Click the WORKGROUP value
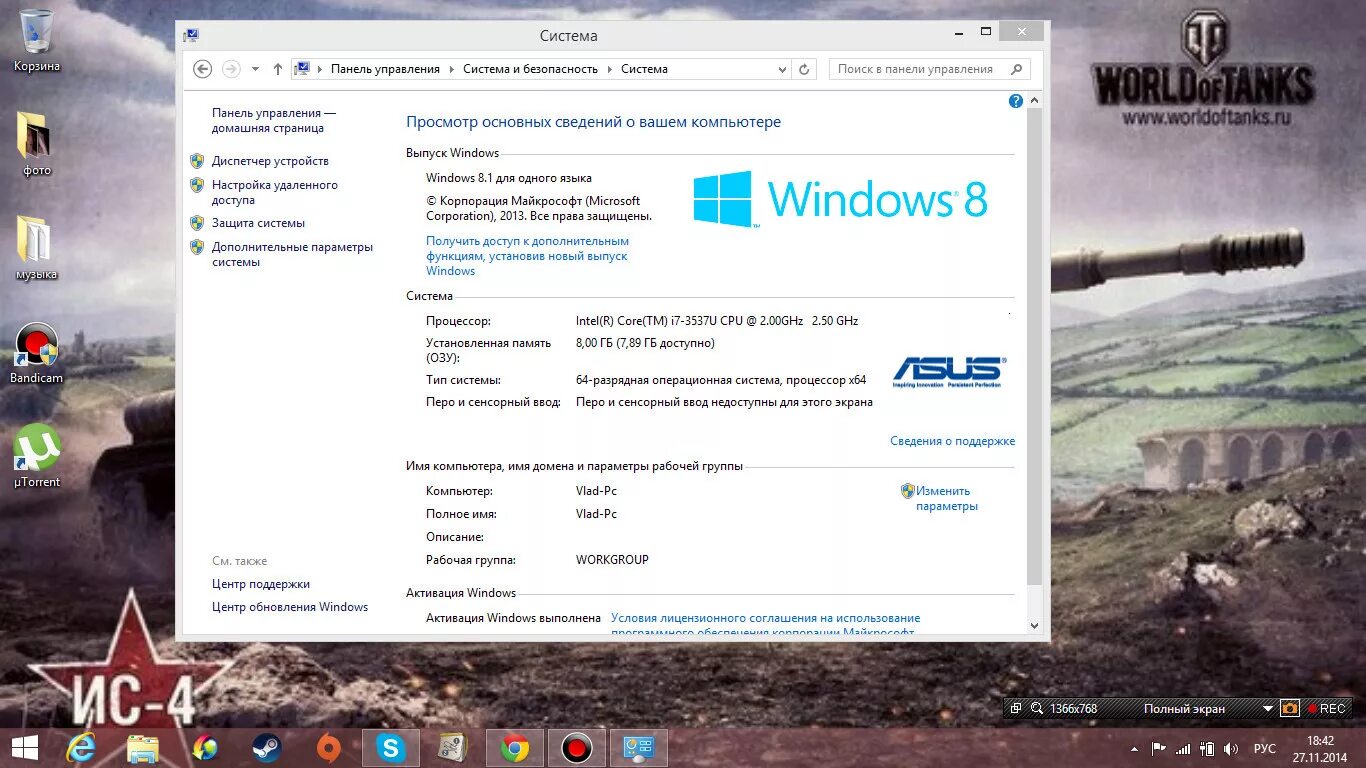The width and height of the screenshot is (1366, 768). coord(612,560)
